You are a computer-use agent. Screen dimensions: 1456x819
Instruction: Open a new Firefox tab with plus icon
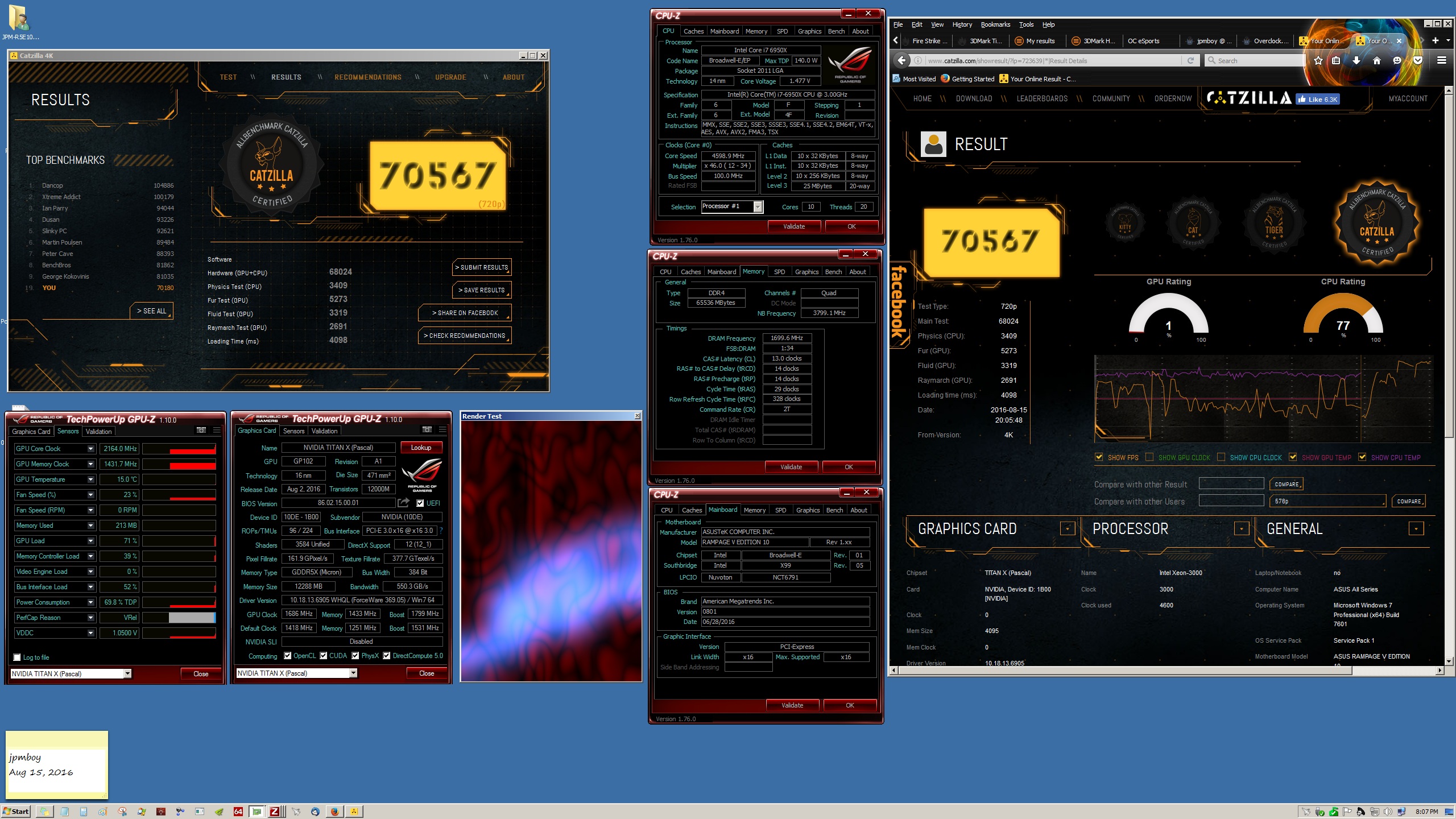coord(1435,40)
